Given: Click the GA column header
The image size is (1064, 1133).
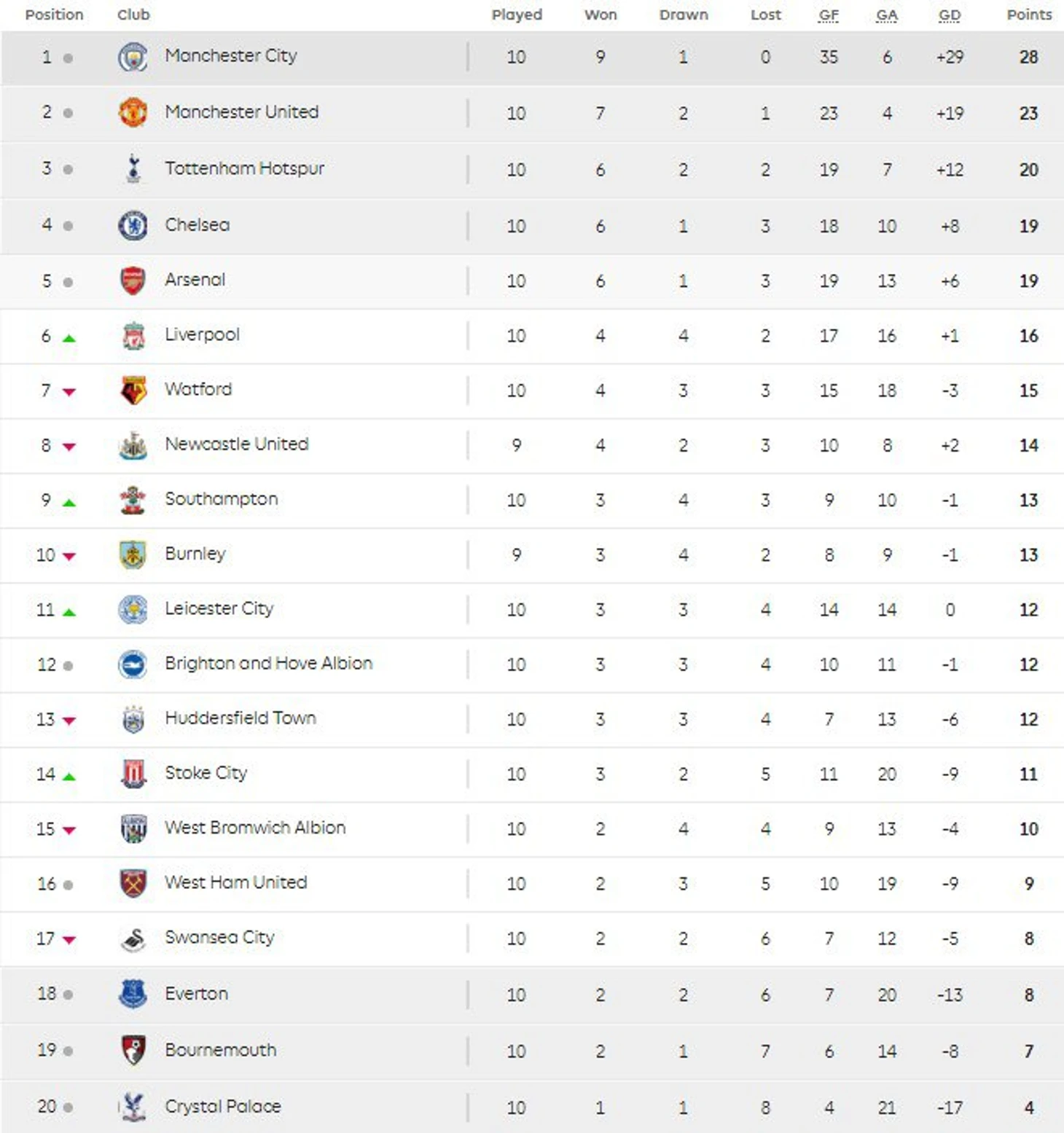Looking at the screenshot, I should pyautogui.click(x=886, y=15).
